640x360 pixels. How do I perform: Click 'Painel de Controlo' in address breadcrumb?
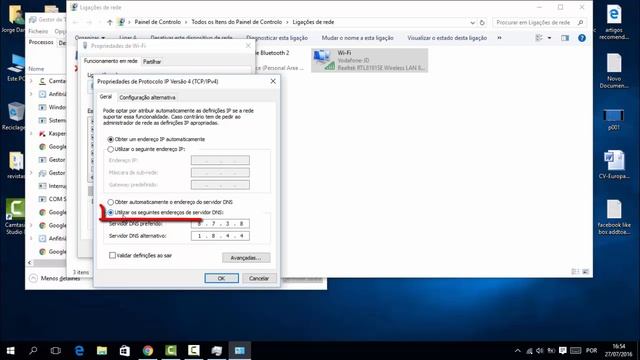pyautogui.click(x=158, y=22)
